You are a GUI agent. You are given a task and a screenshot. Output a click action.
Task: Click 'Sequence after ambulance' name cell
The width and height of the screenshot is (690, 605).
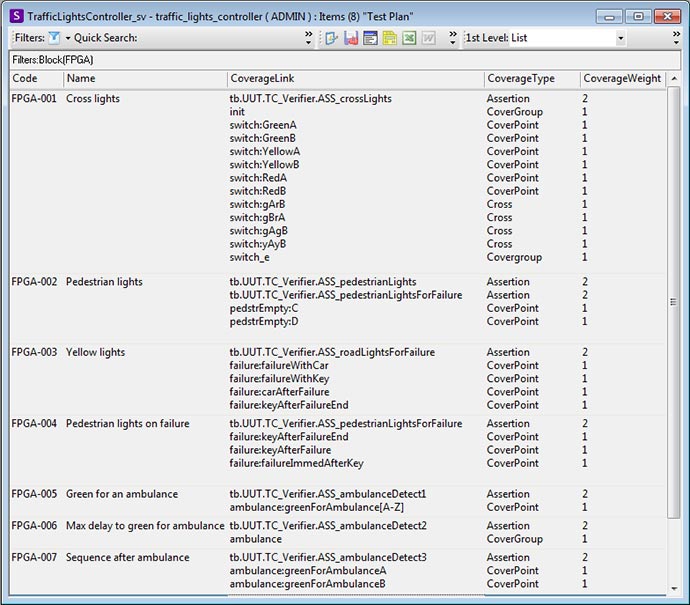click(x=128, y=557)
